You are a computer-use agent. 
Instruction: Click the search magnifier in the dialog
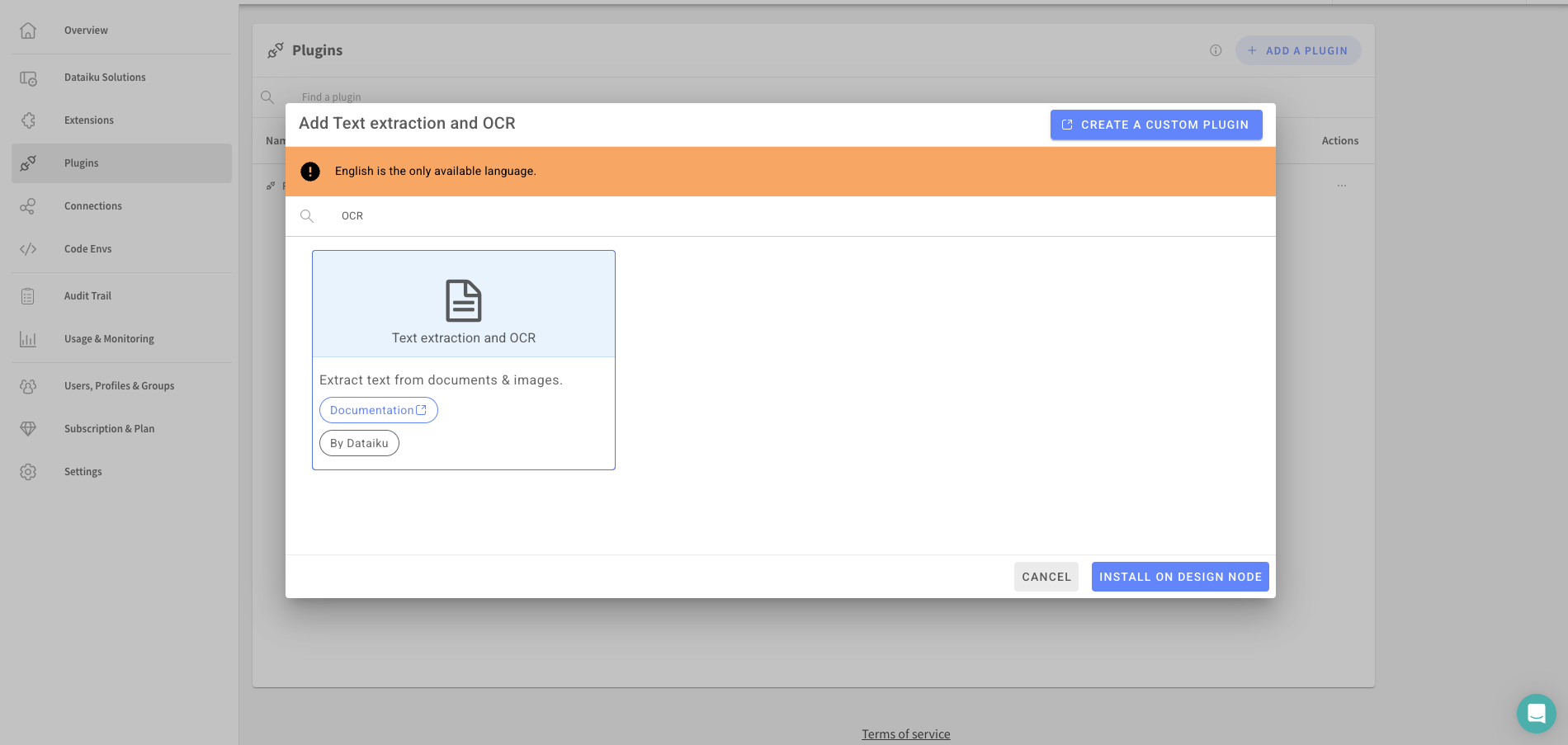click(307, 216)
